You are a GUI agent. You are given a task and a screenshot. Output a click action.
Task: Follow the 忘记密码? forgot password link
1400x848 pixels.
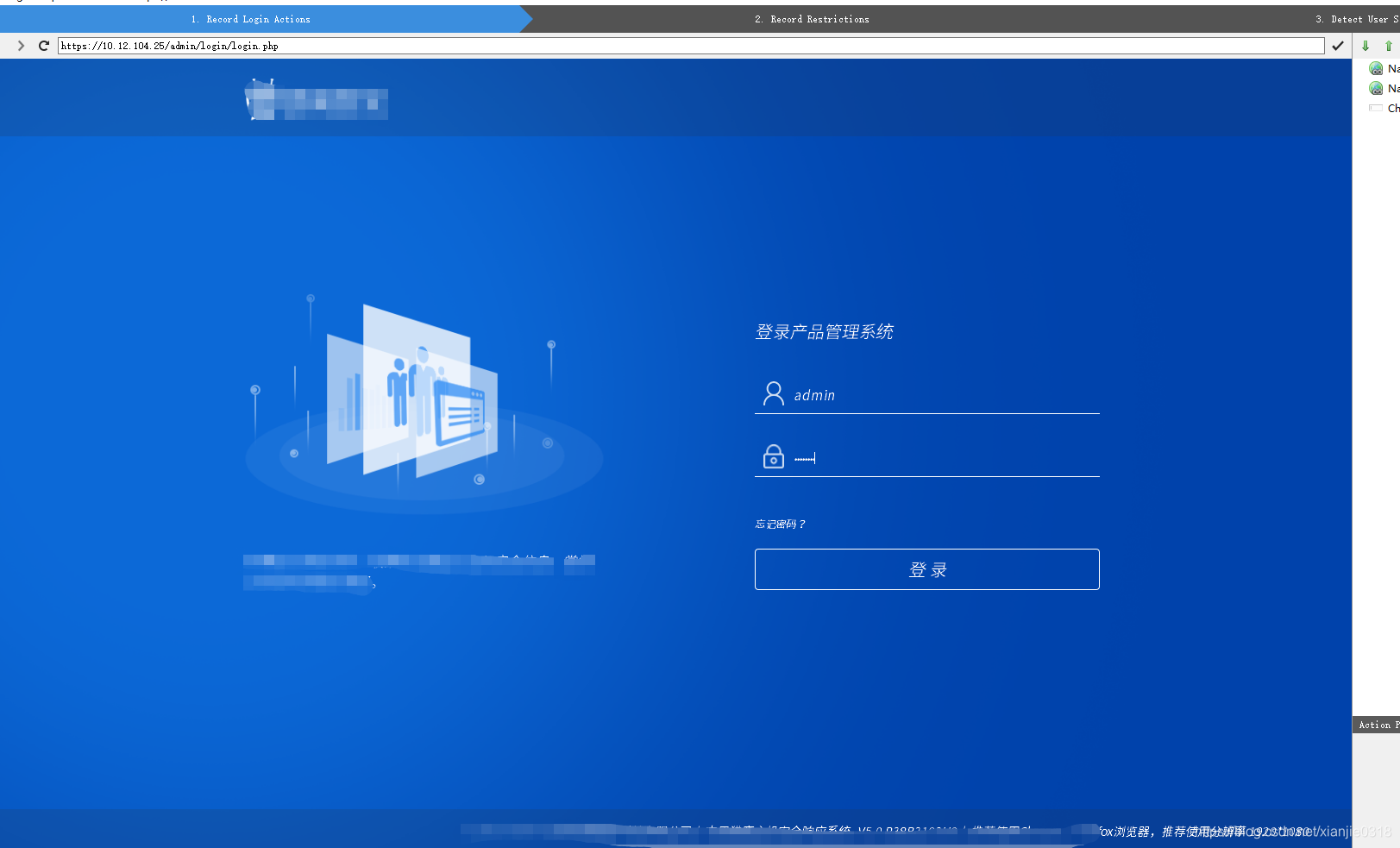pyautogui.click(x=780, y=524)
